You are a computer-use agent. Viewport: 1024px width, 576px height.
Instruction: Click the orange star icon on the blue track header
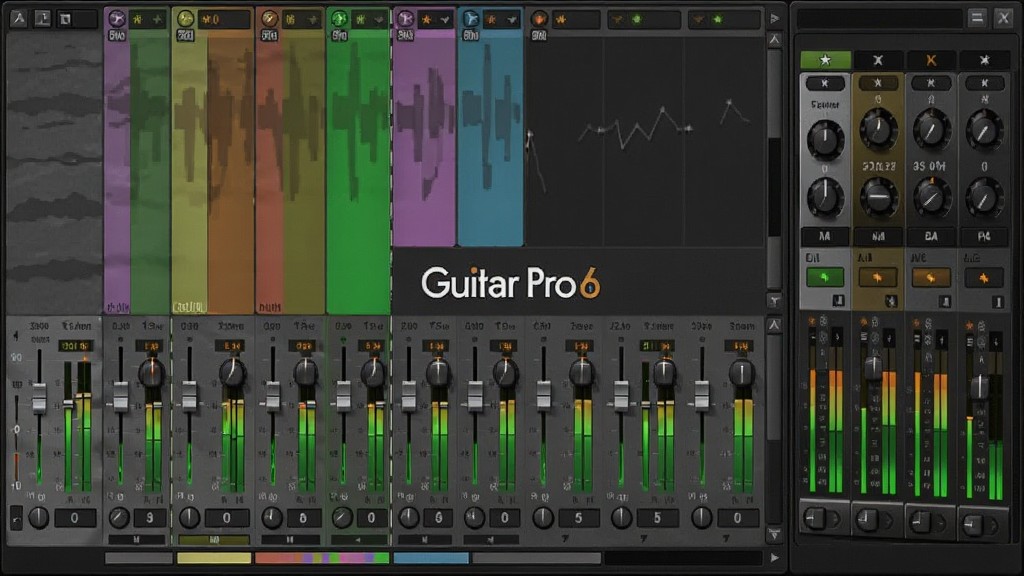coord(491,20)
